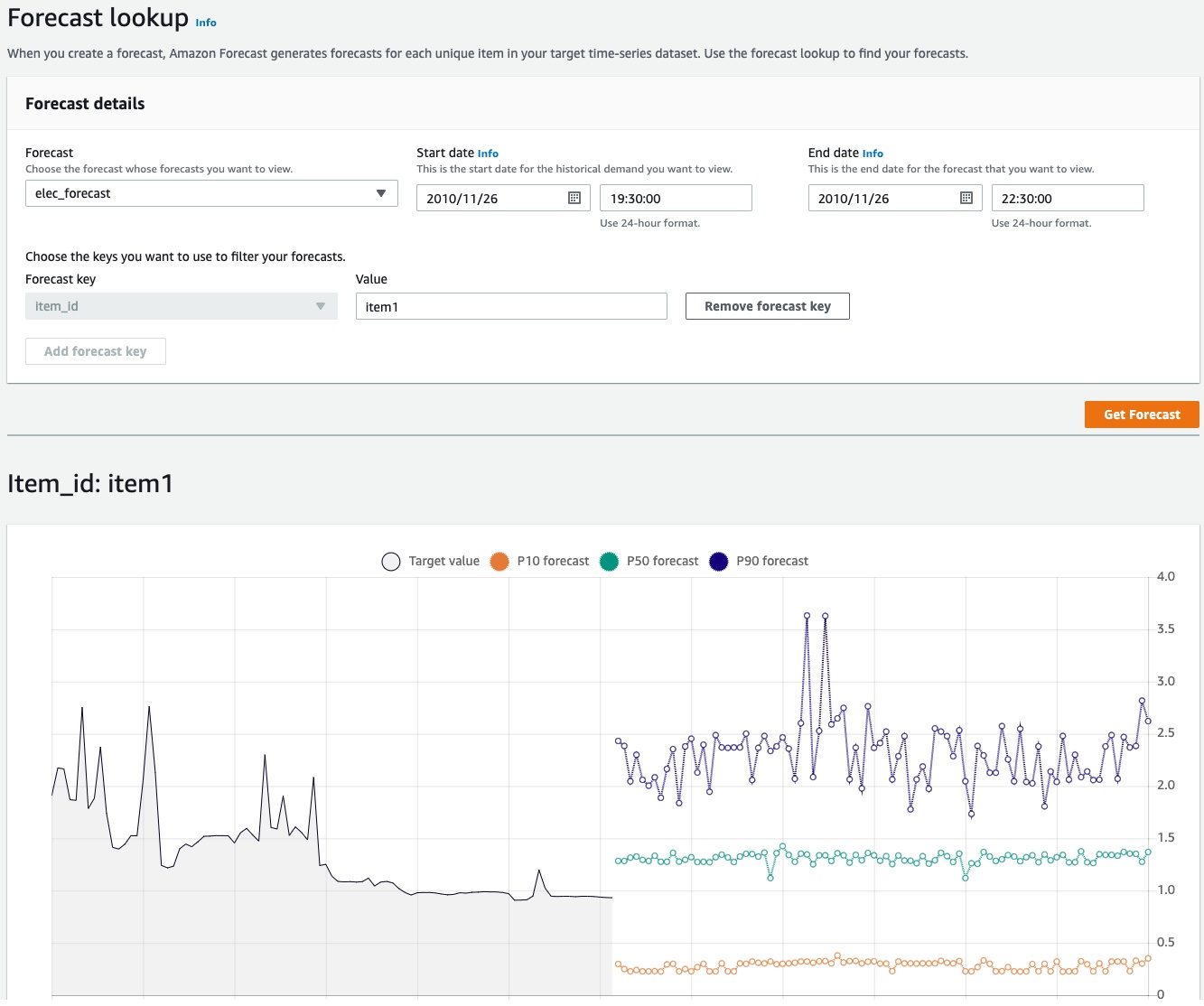Toggle the Target value legend circle
The height and width of the screenshot is (1006, 1204).
click(391, 562)
